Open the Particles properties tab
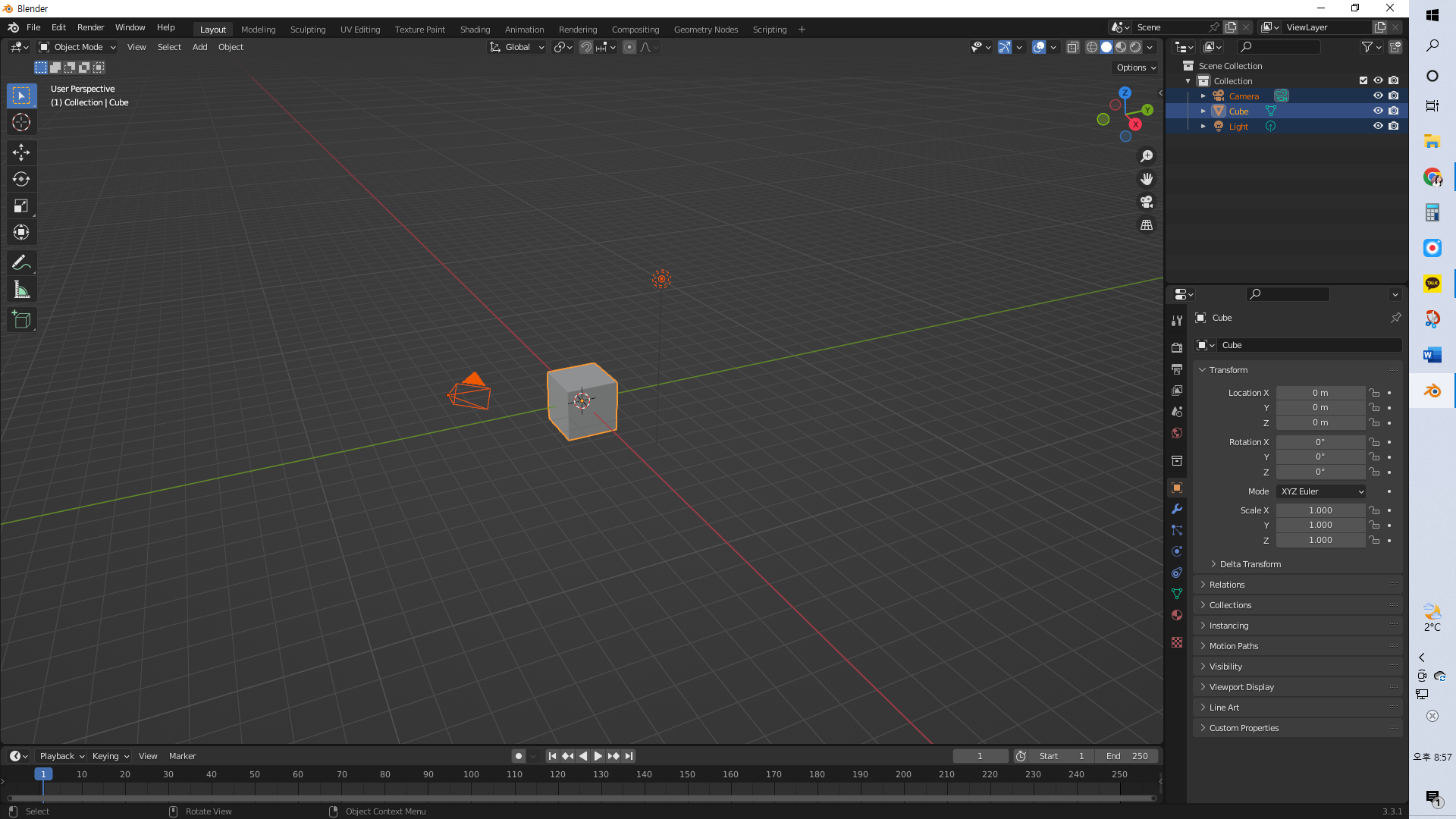1456x819 pixels. [x=1177, y=530]
